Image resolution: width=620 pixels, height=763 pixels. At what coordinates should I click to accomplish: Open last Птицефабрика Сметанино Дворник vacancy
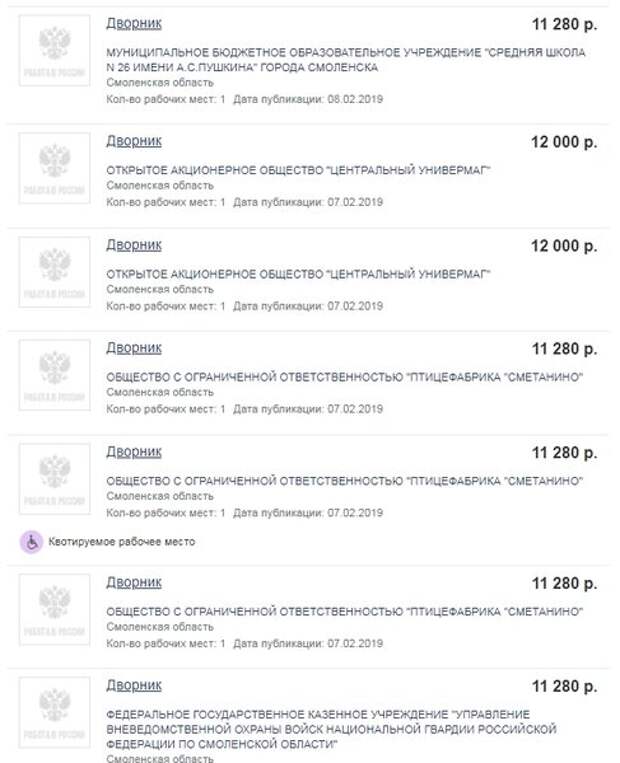pyautogui.click(x=134, y=582)
